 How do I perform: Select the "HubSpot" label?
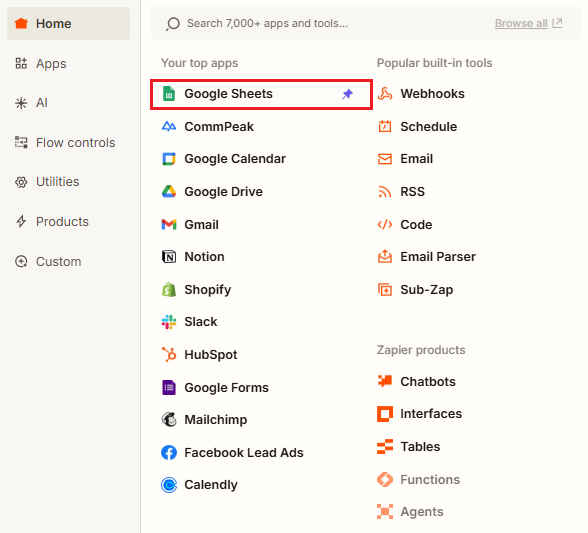(x=211, y=355)
